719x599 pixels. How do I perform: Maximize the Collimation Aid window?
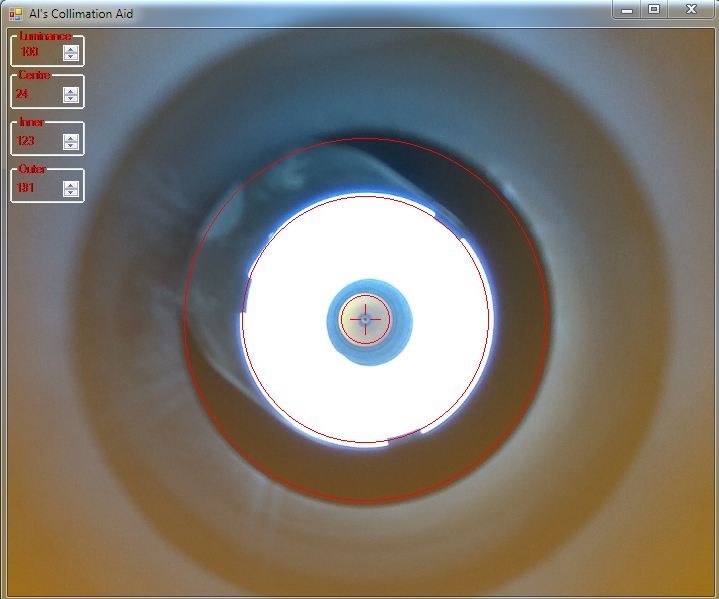click(x=654, y=9)
